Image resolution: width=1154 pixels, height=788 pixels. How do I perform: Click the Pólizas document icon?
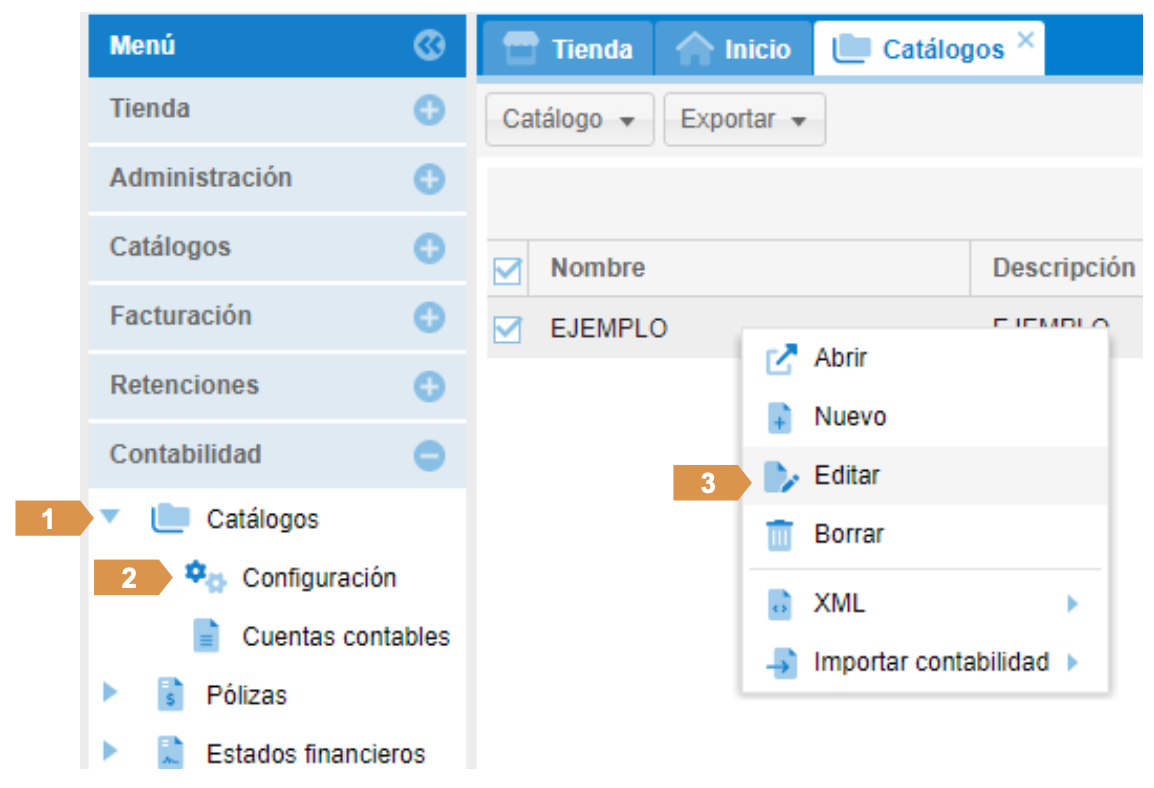tap(171, 694)
